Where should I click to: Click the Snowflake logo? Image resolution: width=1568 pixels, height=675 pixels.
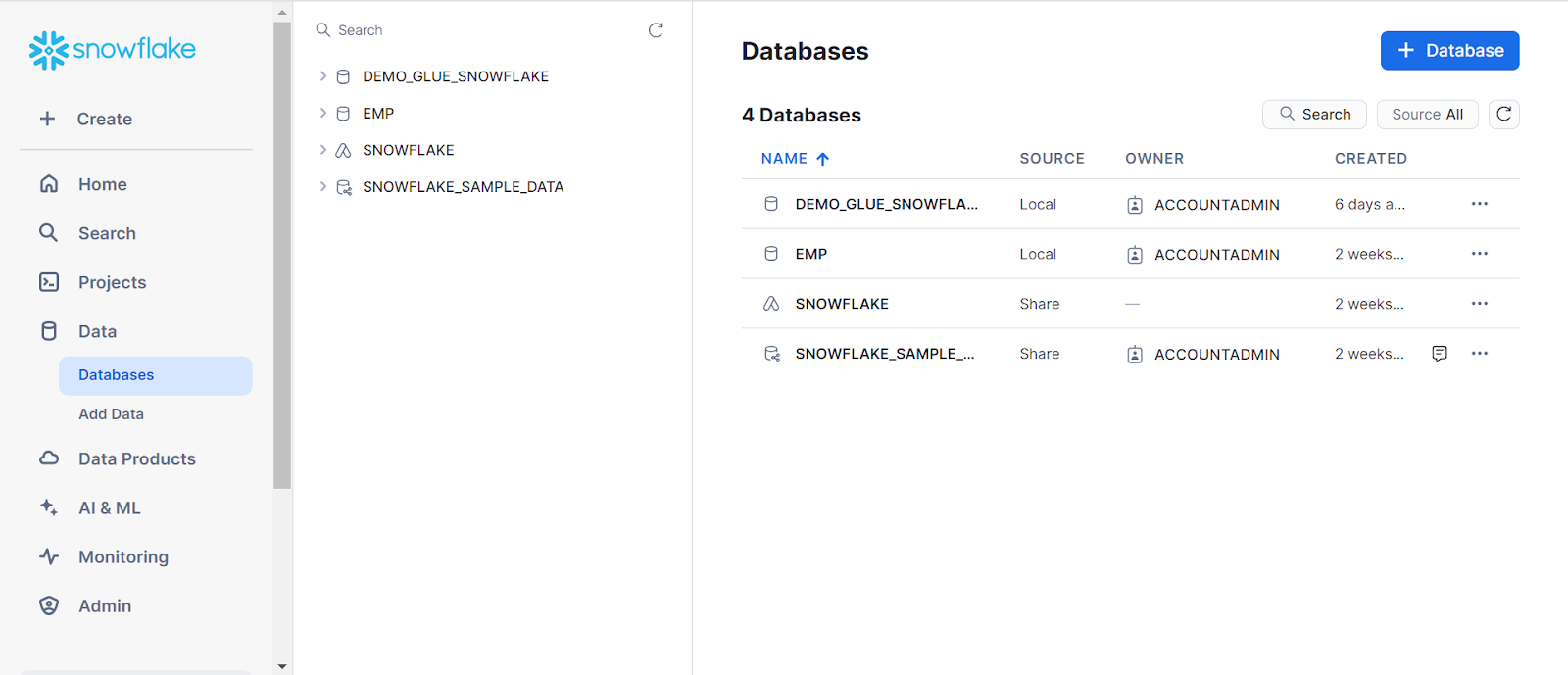point(112,50)
